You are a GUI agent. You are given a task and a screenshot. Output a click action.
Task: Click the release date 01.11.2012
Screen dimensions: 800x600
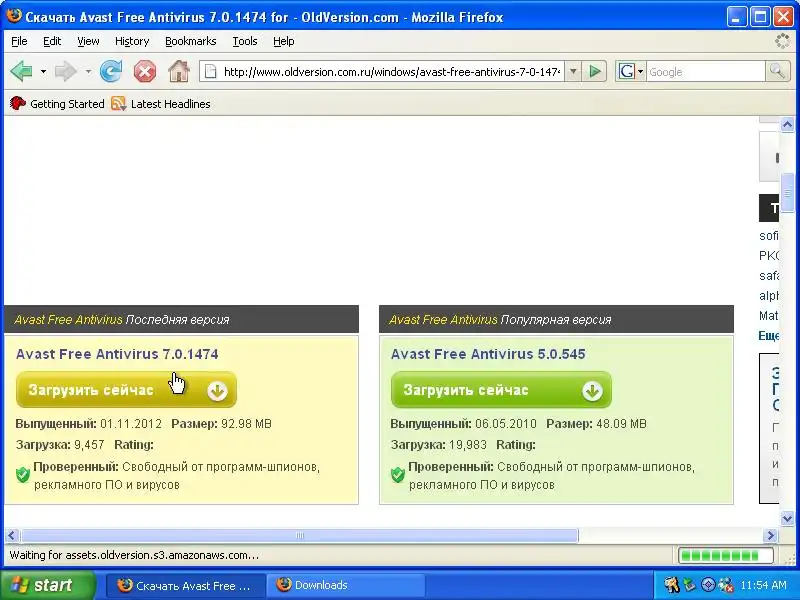click(x=131, y=424)
